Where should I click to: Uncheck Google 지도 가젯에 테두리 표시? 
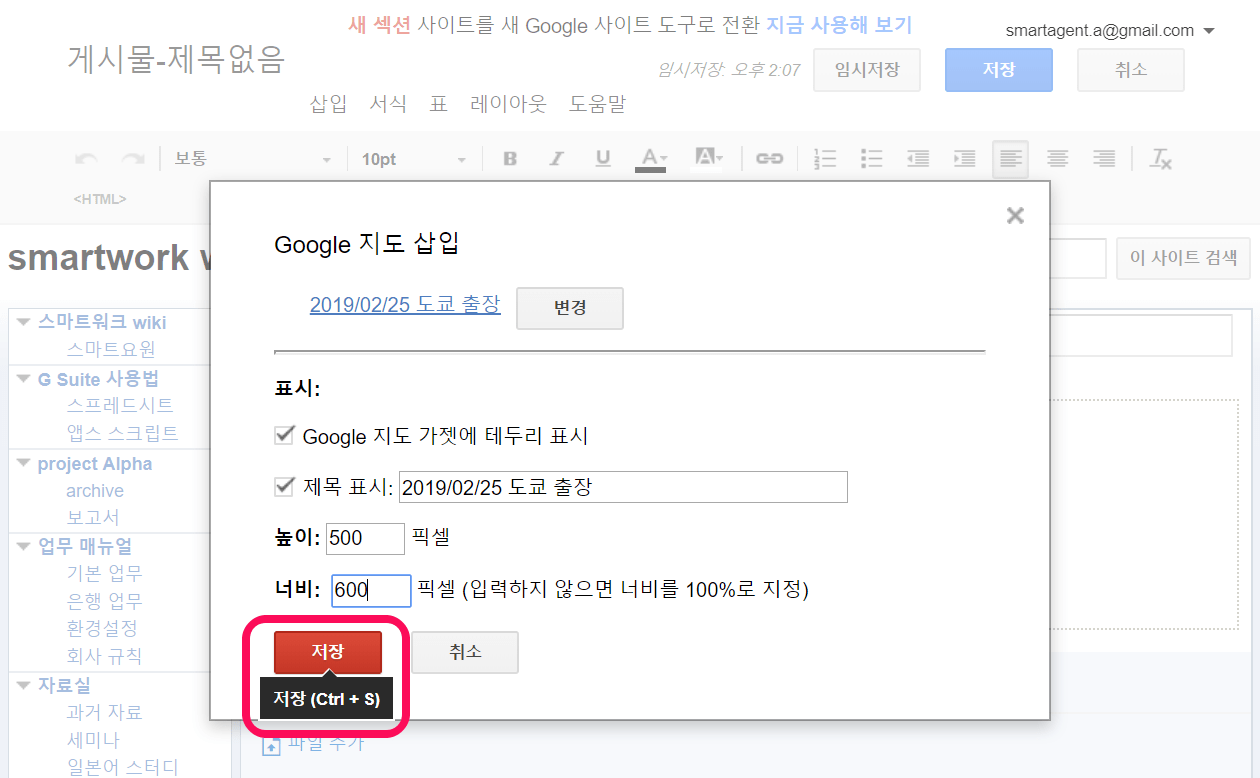[x=283, y=435]
